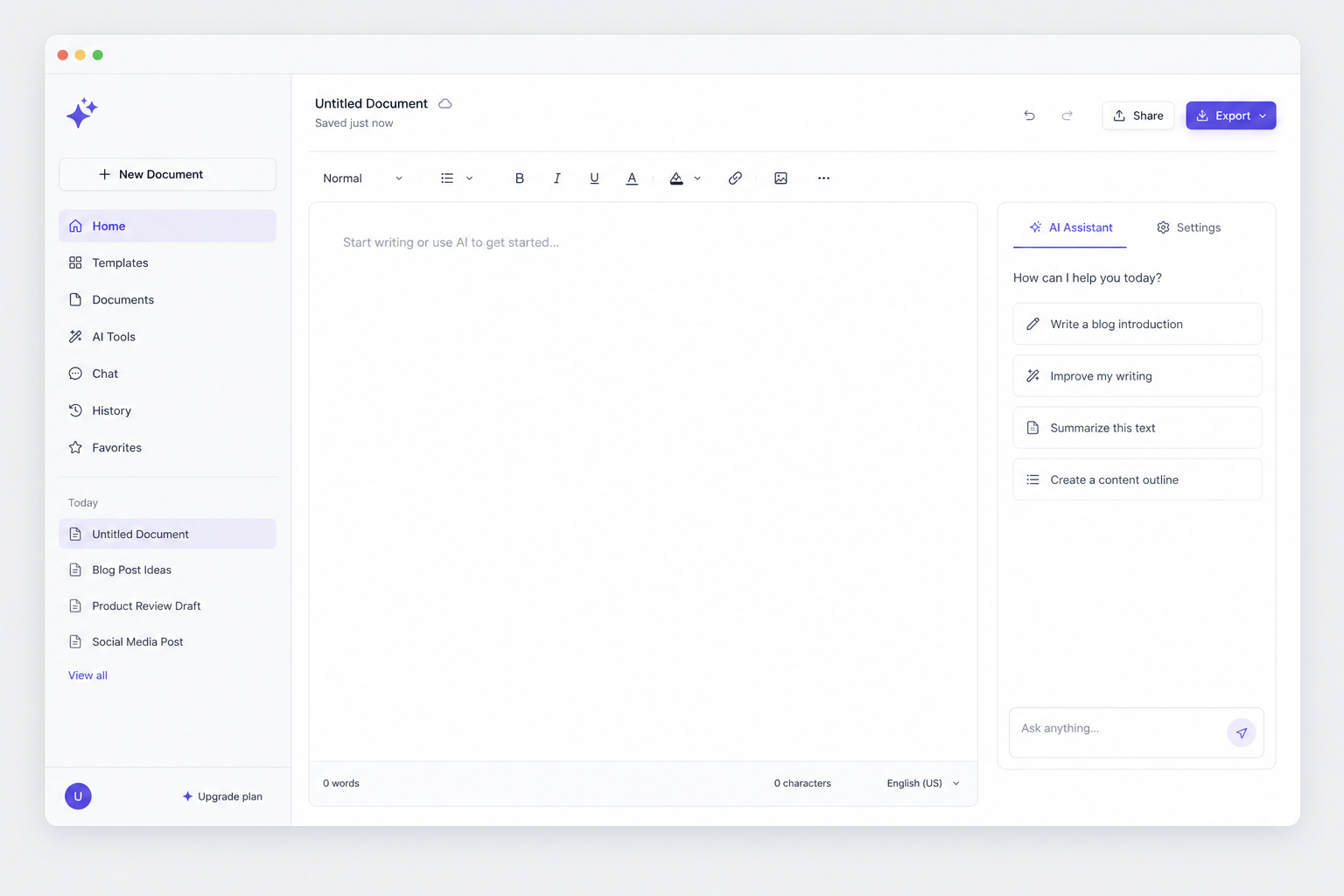Open the user avatar U
The image size is (1344, 896).
(x=78, y=796)
